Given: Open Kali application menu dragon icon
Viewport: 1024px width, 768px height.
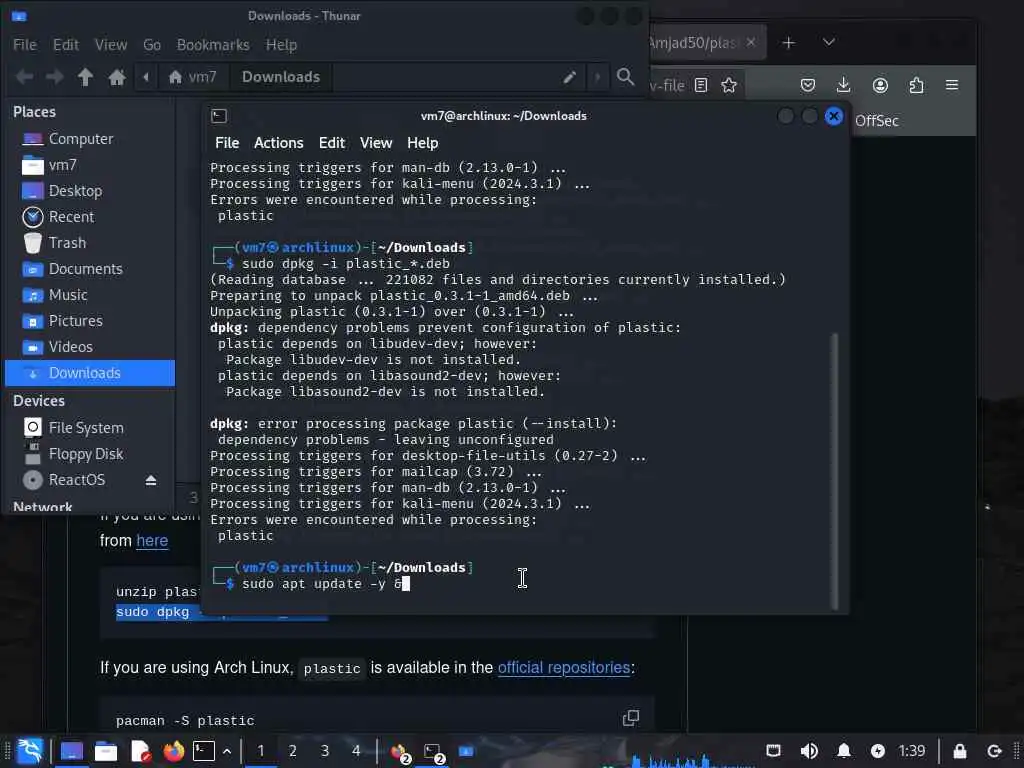Looking at the screenshot, I should tap(30, 751).
